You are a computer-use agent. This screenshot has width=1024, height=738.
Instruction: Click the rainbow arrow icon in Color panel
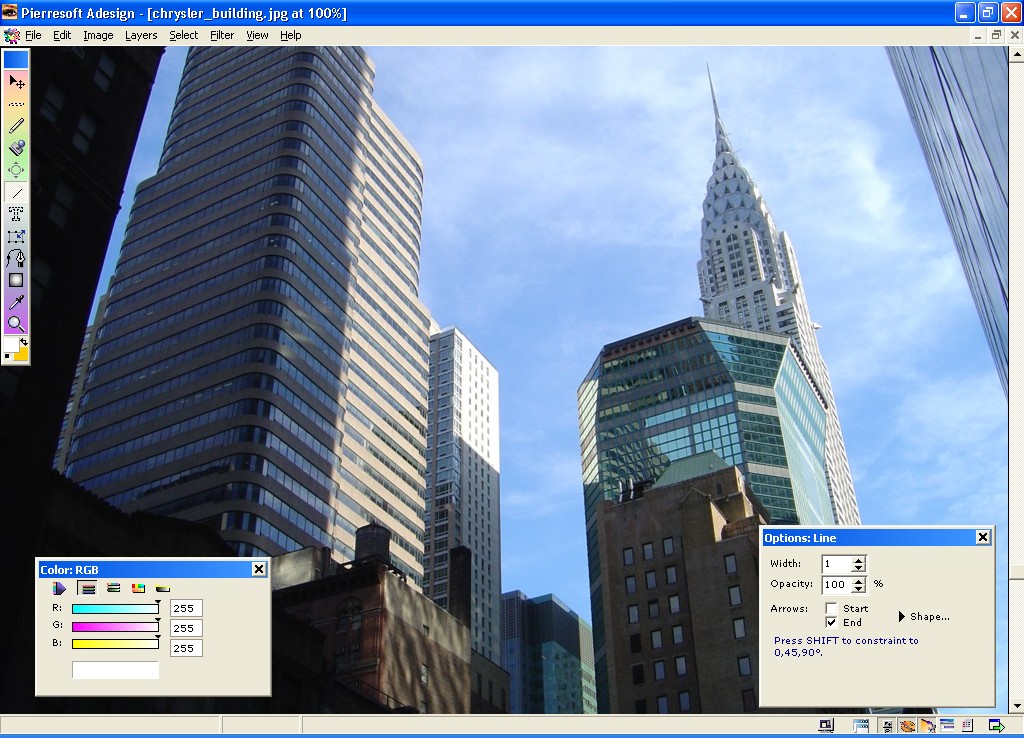[59, 588]
